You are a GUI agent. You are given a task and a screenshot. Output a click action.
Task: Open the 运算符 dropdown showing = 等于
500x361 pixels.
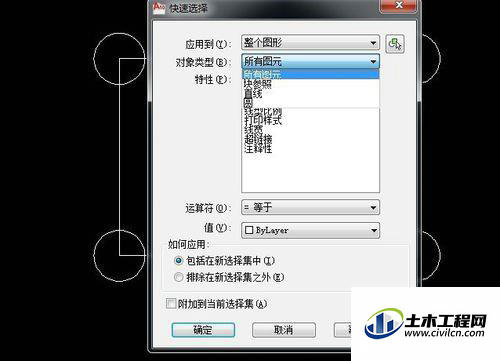pyautogui.click(x=310, y=208)
